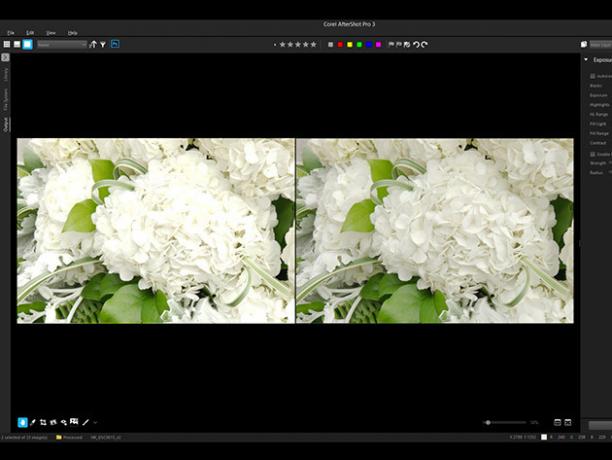The height and width of the screenshot is (460, 612).
Task: Click the reject flag icon
Action: click(399, 44)
